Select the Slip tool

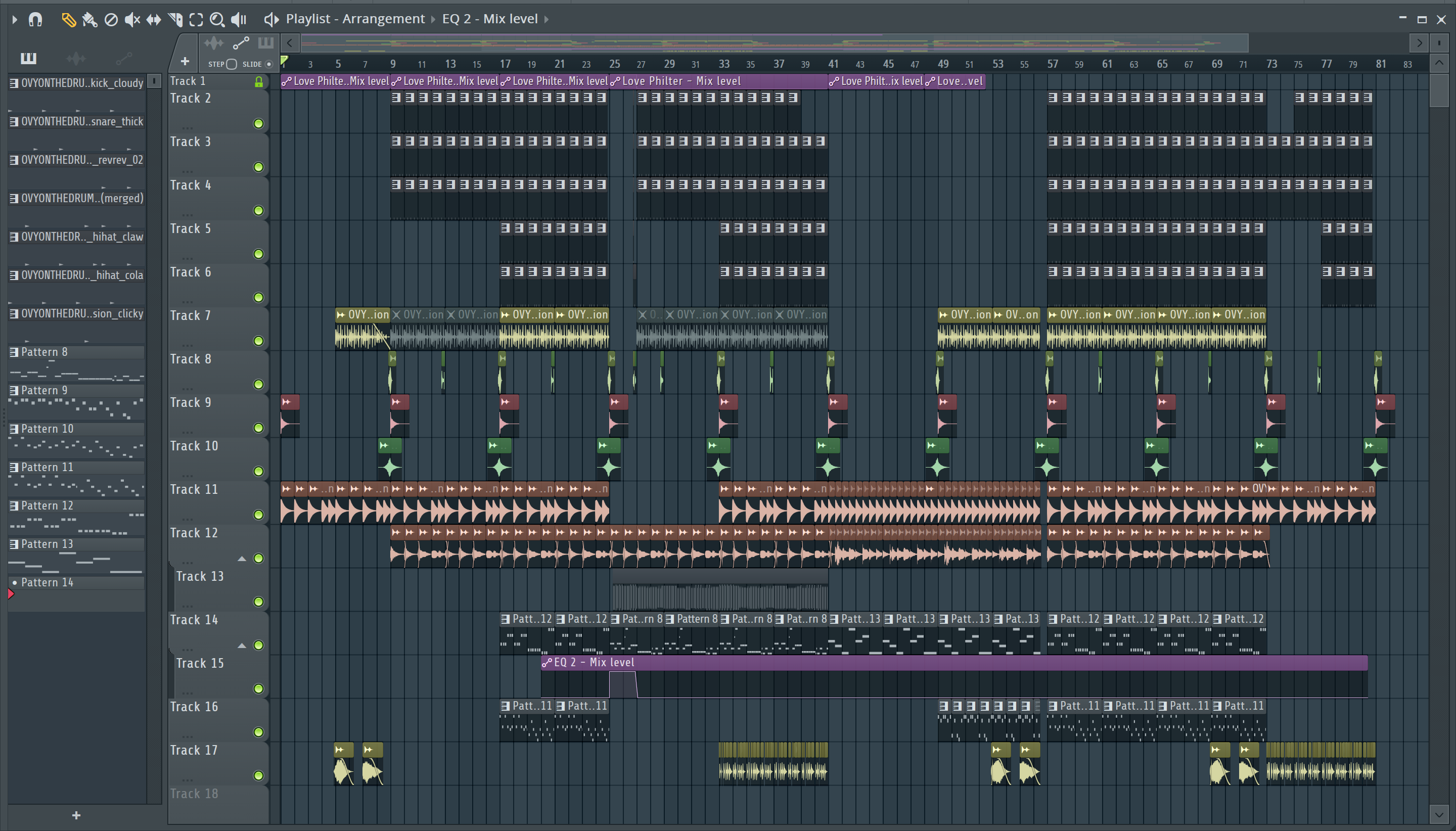pyautogui.click(x=154, y=20)
